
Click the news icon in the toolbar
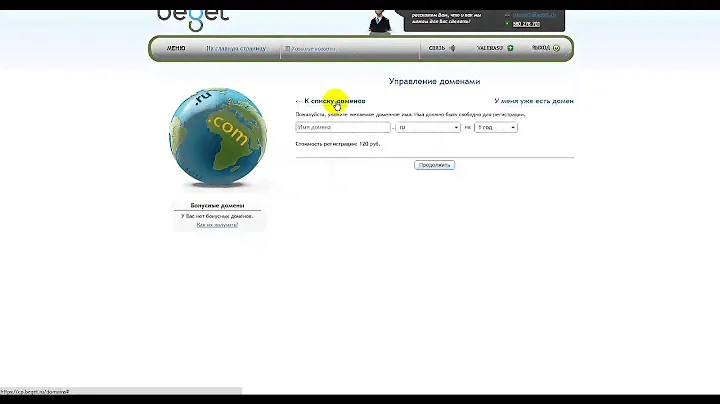pos(287,48)
